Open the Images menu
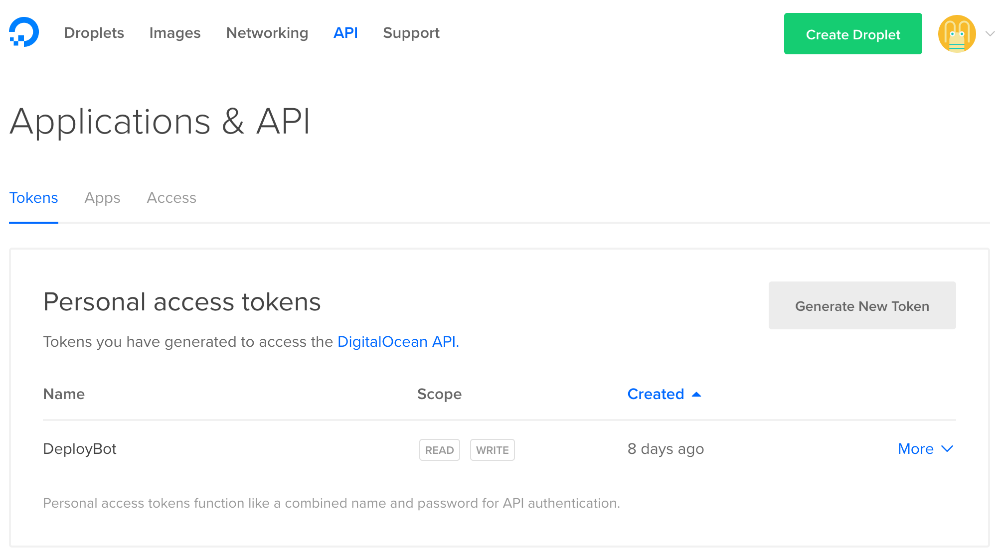Viewport: 1000px width, 556px height. [x=175, y=33]
